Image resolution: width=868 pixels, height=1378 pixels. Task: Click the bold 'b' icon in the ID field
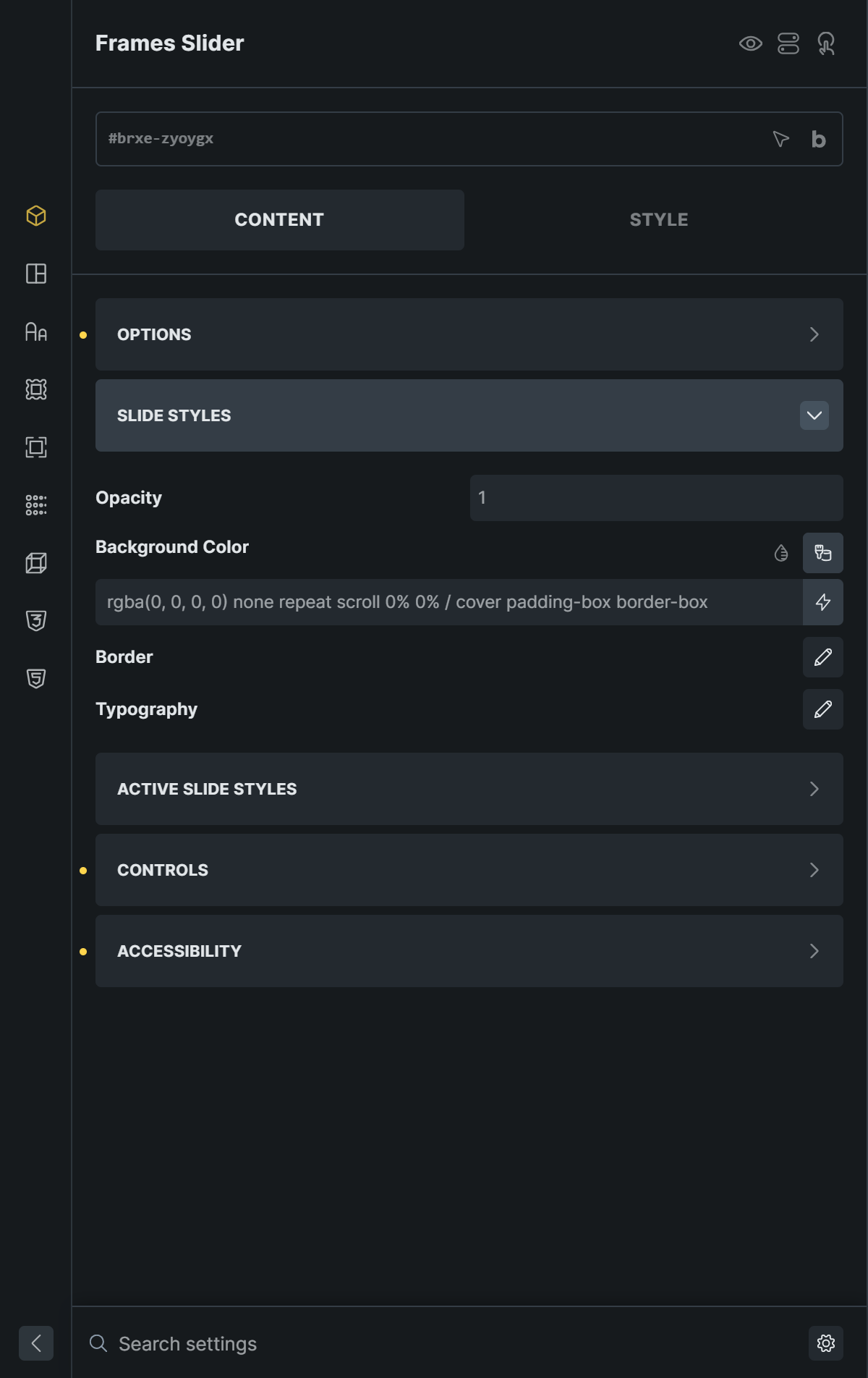click(819, 139)
